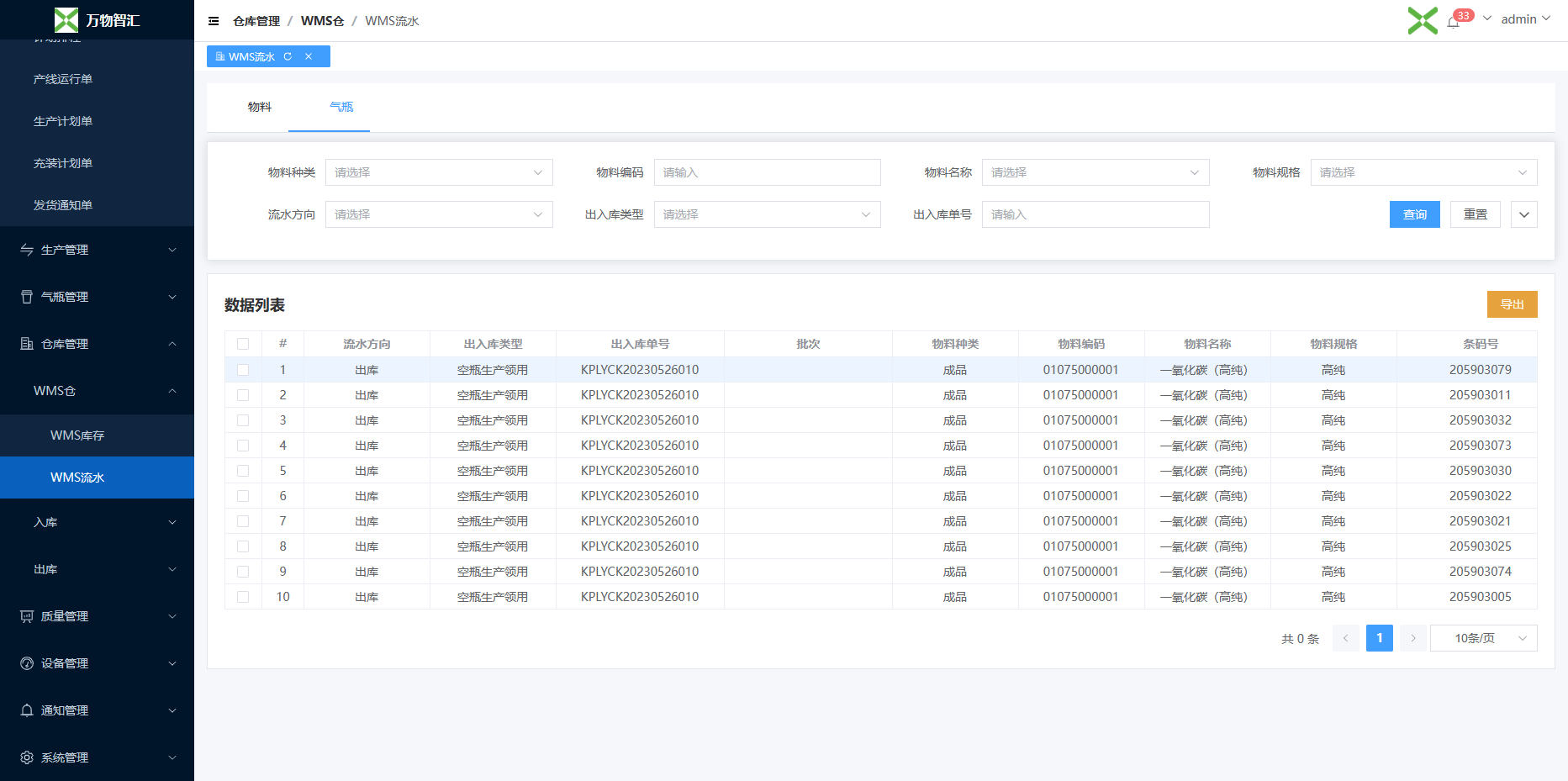Click the orange 导出 export button
The image size is (1568, 781).
point(1512,304)
